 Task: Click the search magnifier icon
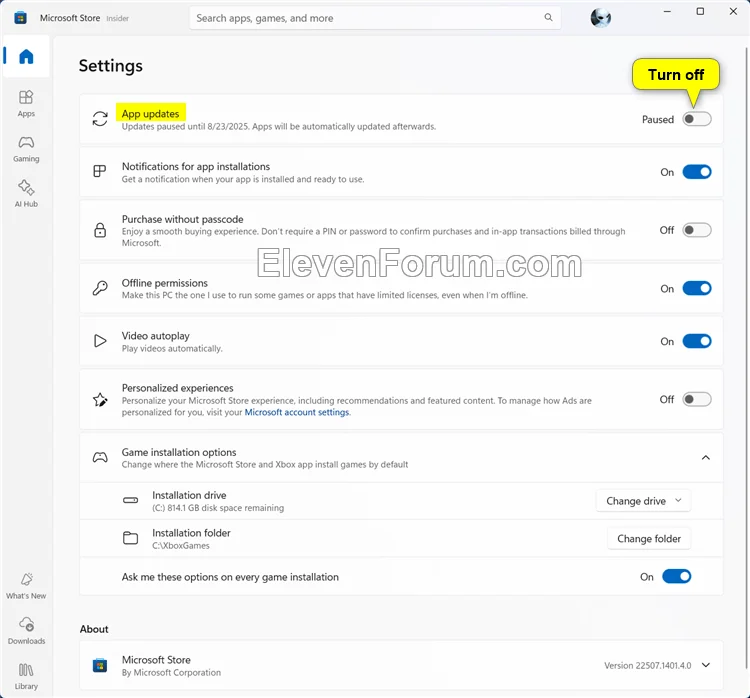[548, 18]
